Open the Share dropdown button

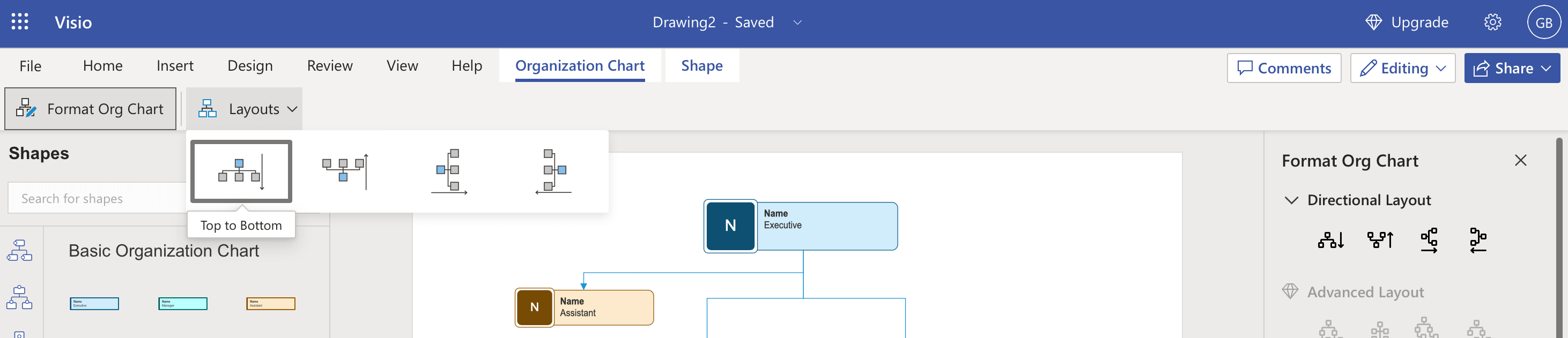tap(1512, 68)
